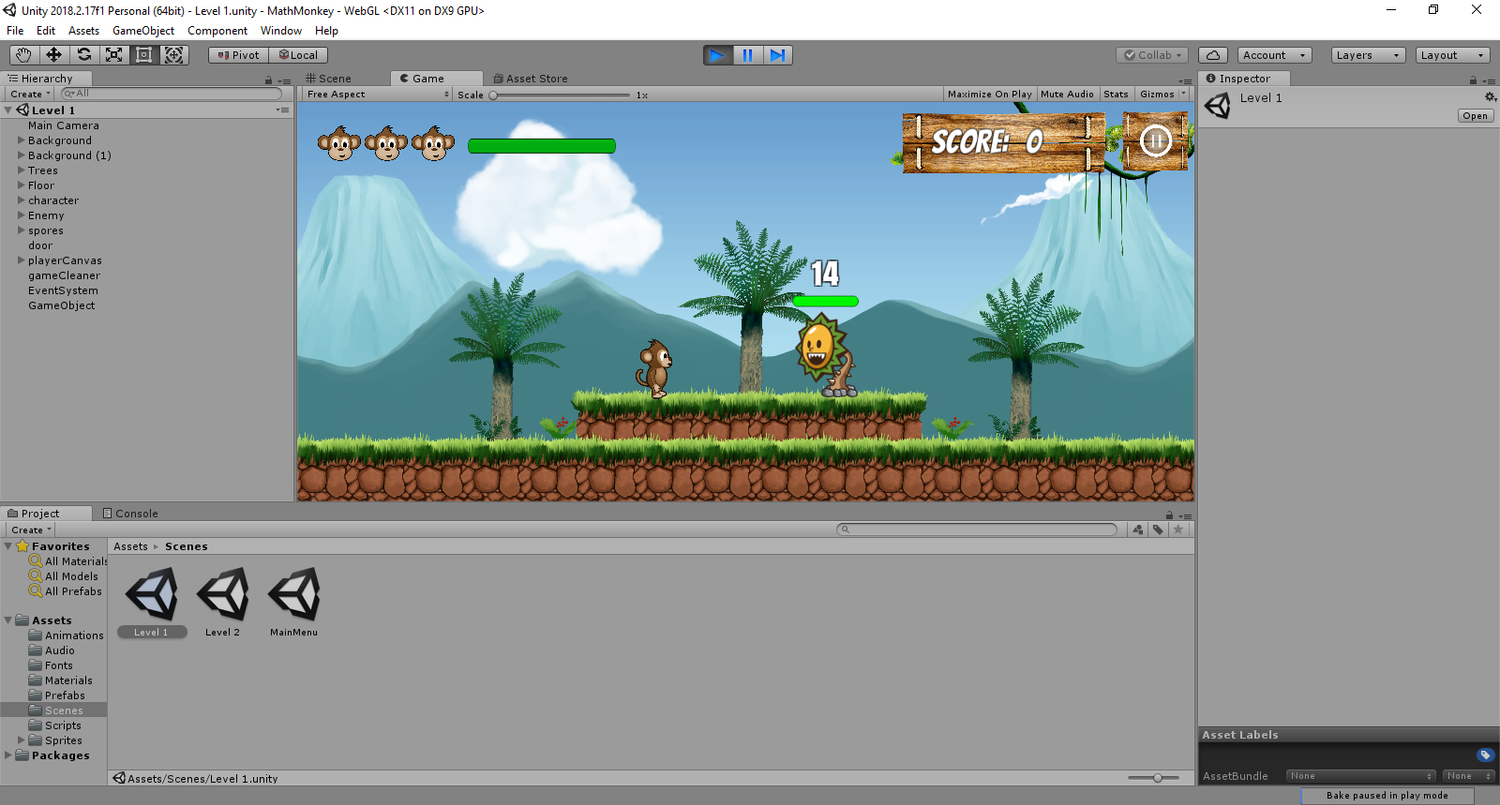1500x805 pixels.
Task: Select the Level 2 scene asset
Action: tap(222, 603)
